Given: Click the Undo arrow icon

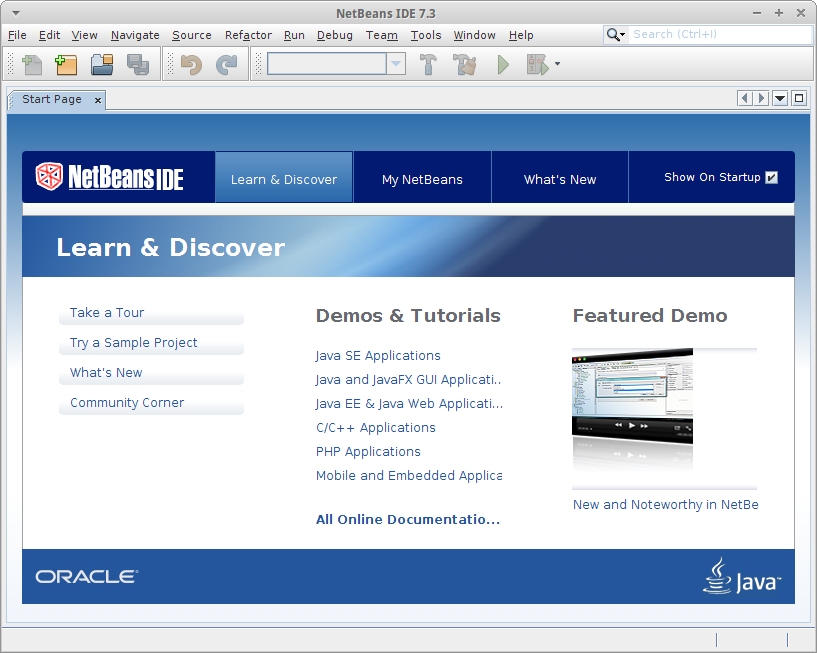Looking at the screenshot, I should (191, 65).
